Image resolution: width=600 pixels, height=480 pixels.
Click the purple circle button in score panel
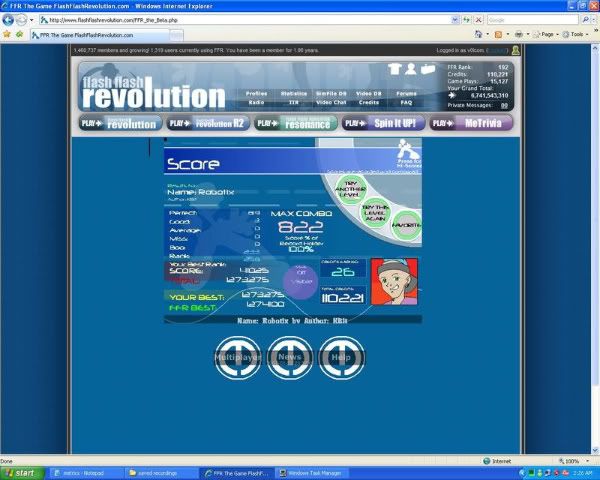coord(301,281)
